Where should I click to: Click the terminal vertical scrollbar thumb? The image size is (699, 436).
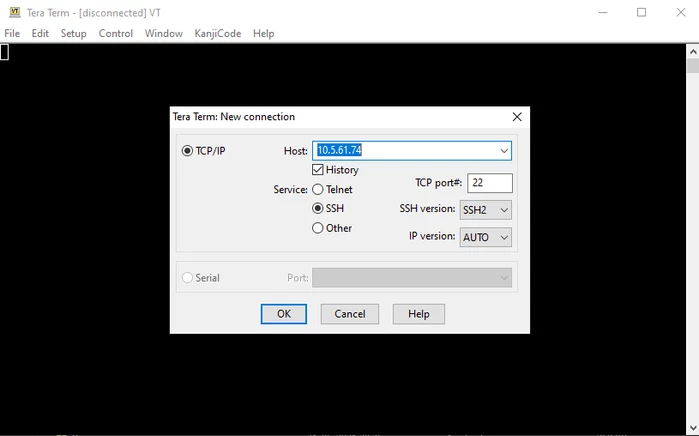point(693,66)
